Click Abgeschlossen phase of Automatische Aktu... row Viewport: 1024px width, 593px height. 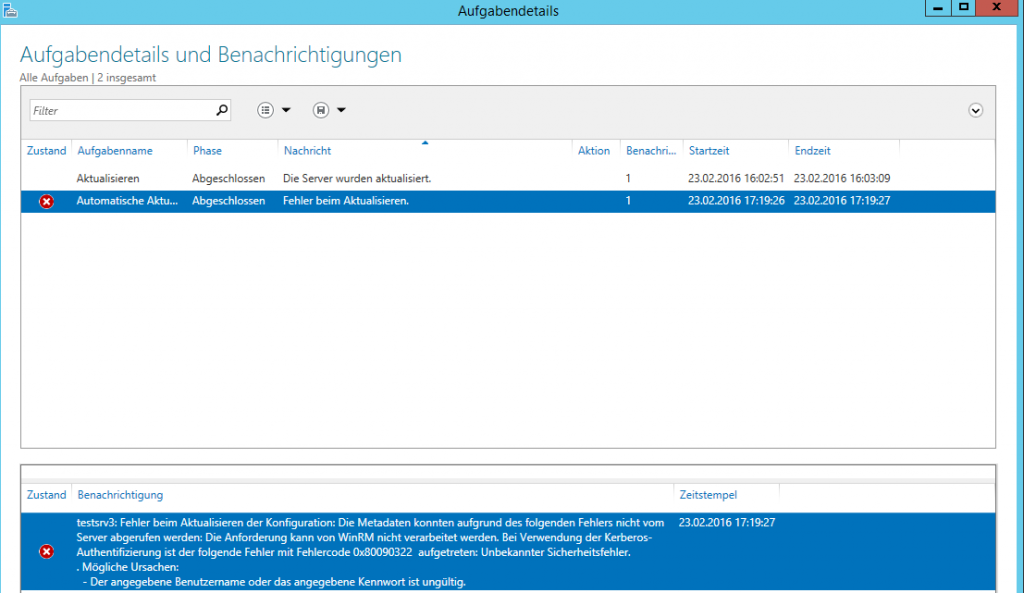tap(229, 200)
